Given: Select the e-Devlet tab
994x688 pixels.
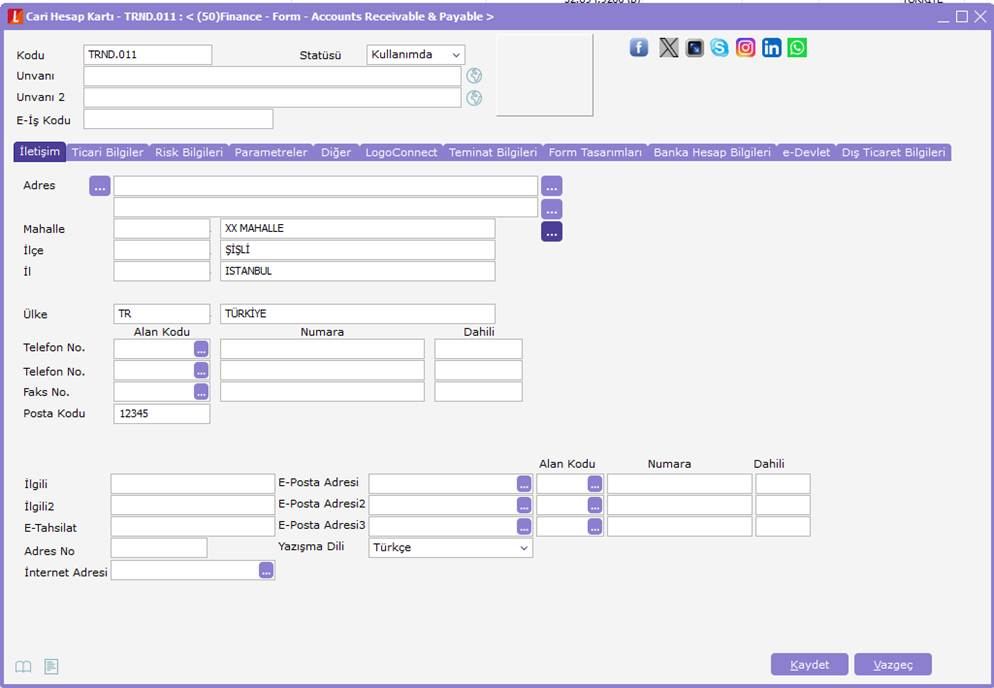Looking at the screenshot, I should coord(806,152).
